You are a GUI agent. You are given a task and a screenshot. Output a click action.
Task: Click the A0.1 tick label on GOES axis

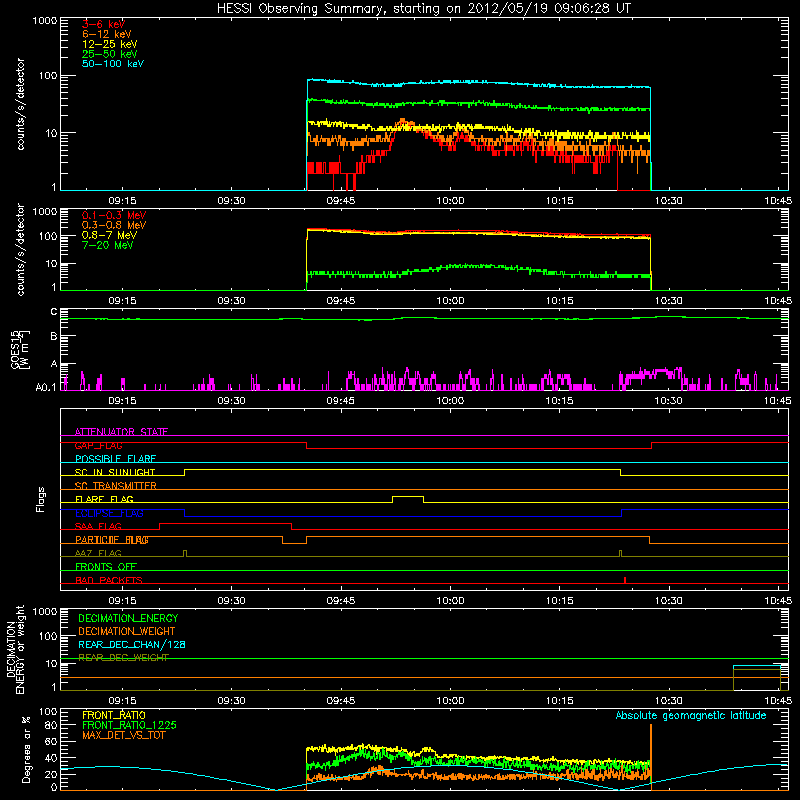46,388
